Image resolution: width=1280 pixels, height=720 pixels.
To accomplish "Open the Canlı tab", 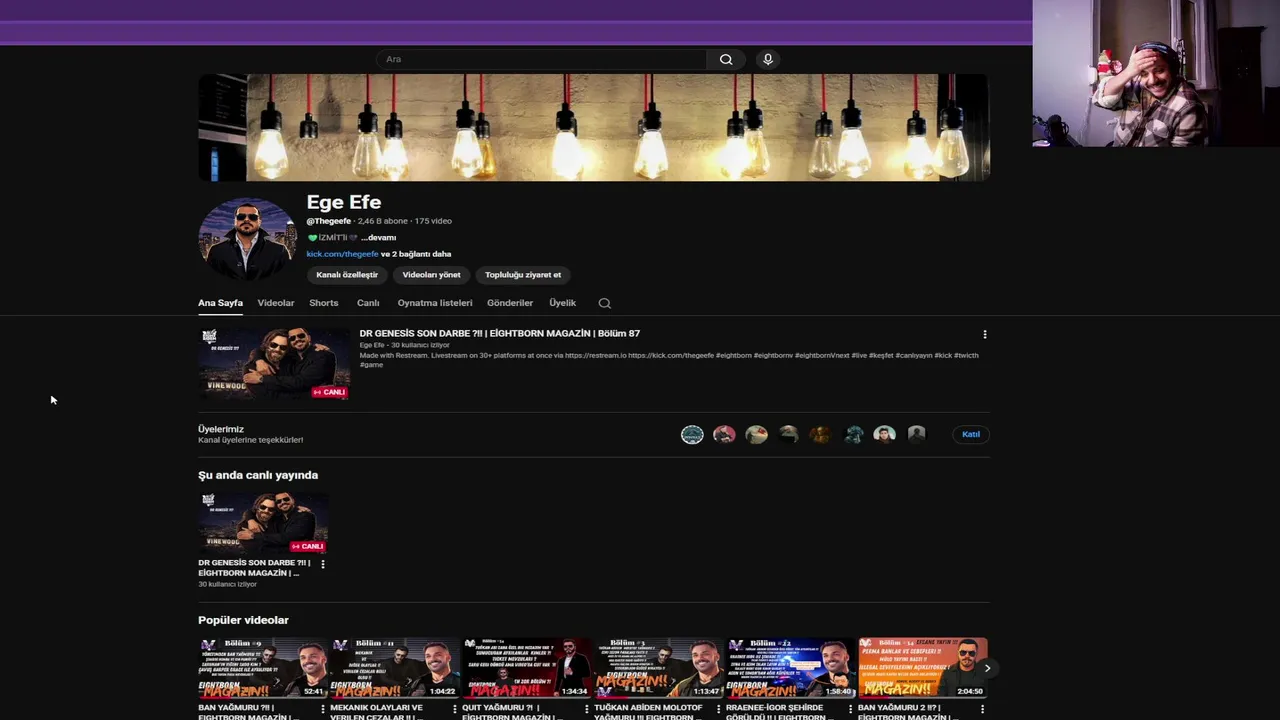I will [368, 303].
